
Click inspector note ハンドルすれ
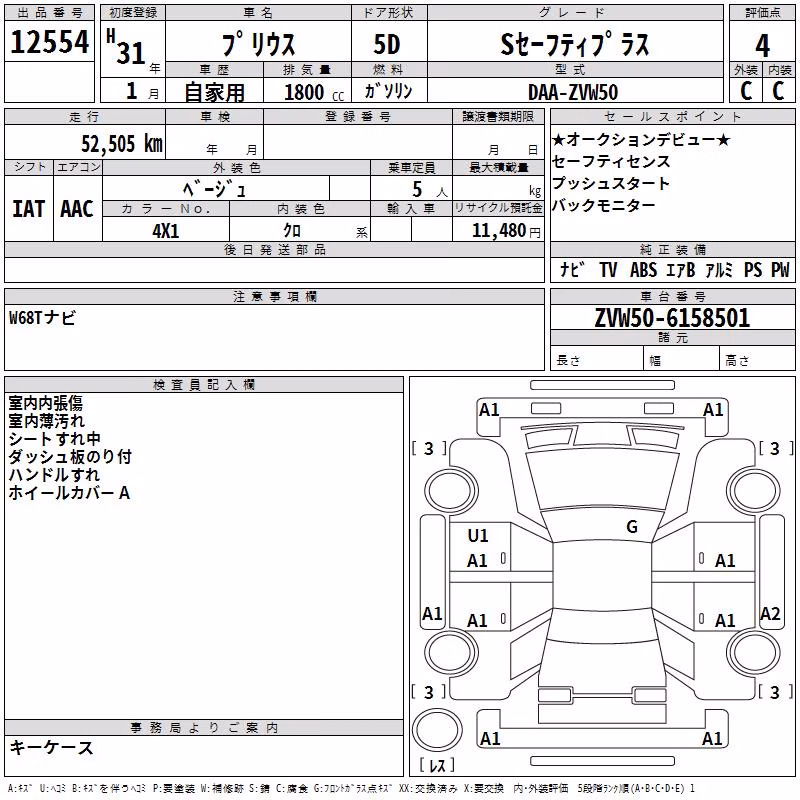[x=54, y=474]
